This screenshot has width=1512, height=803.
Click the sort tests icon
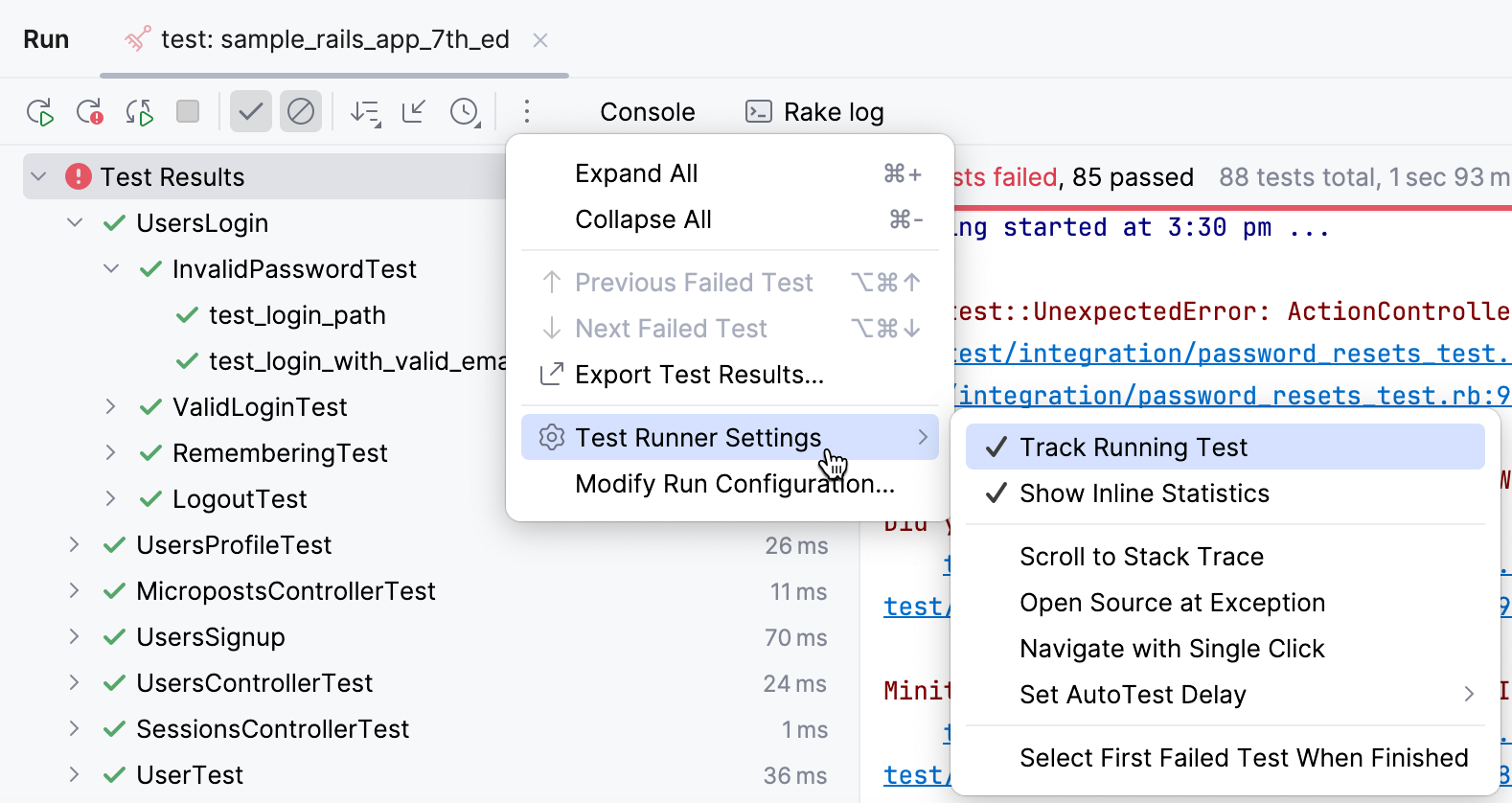coord(365,112)
